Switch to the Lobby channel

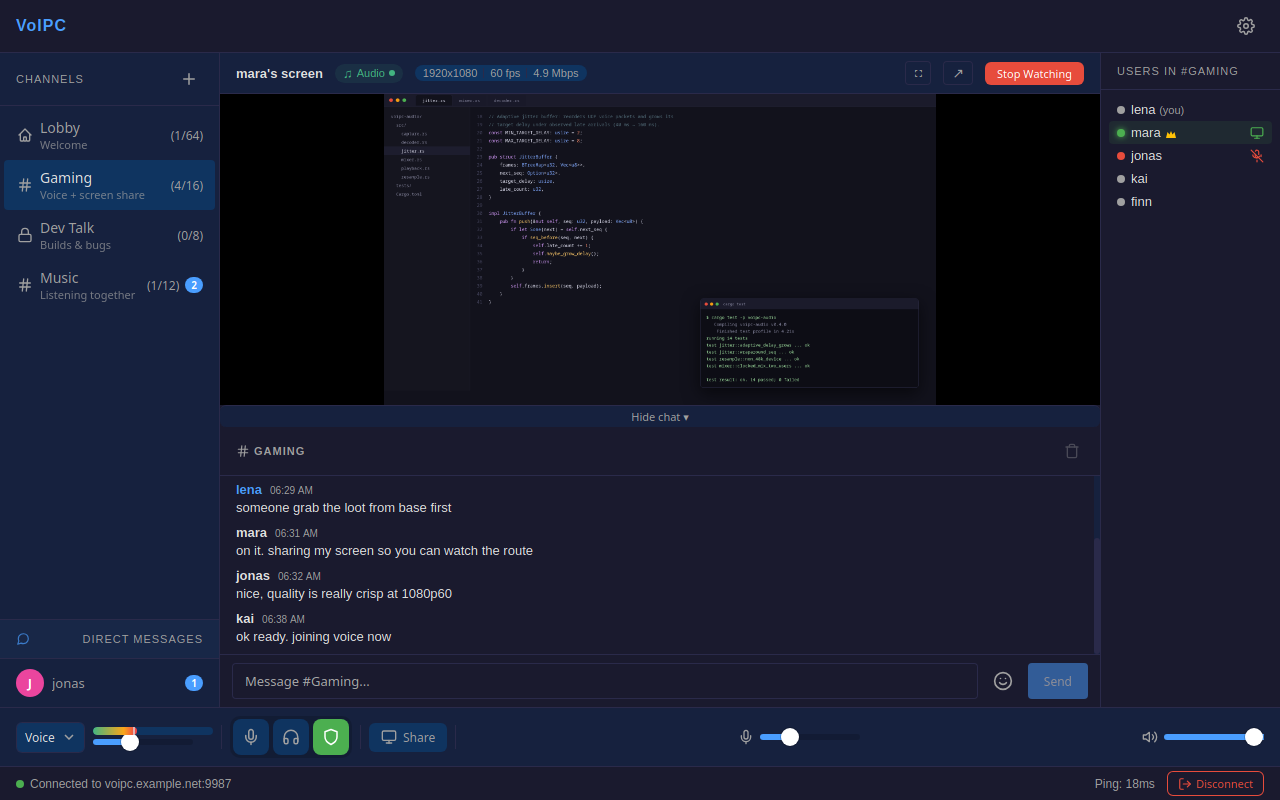pos(110,135)
